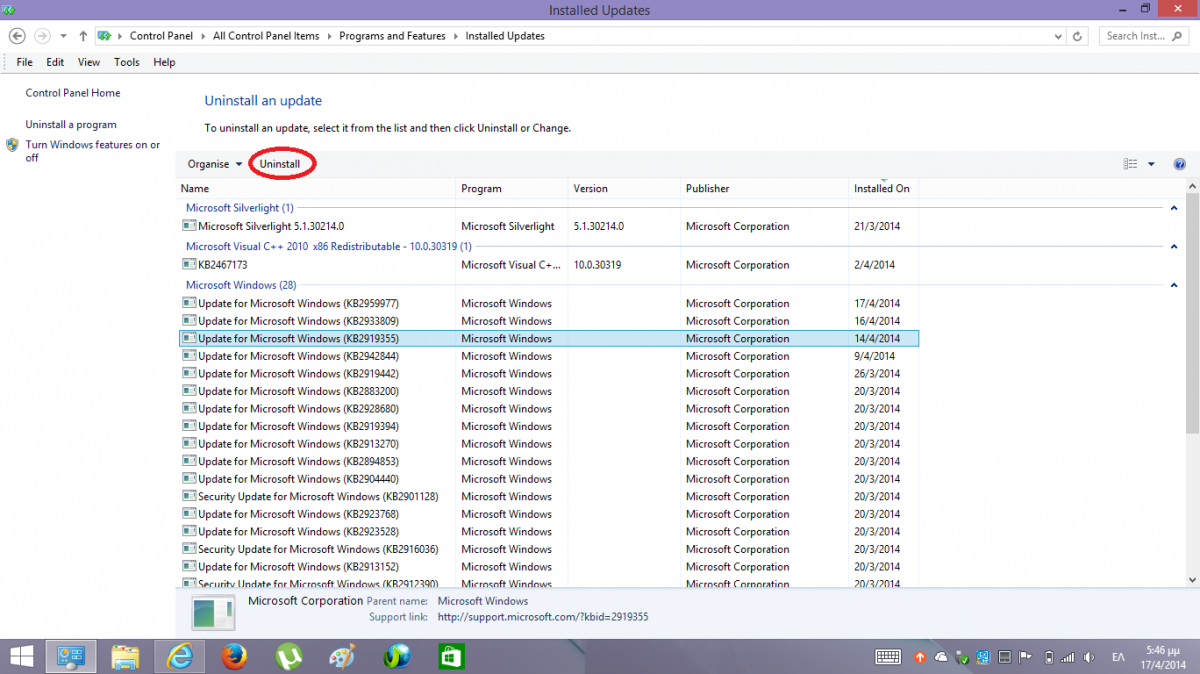
Task: Open the address bar history dropdown
Action: click(x=1058, y=36)
